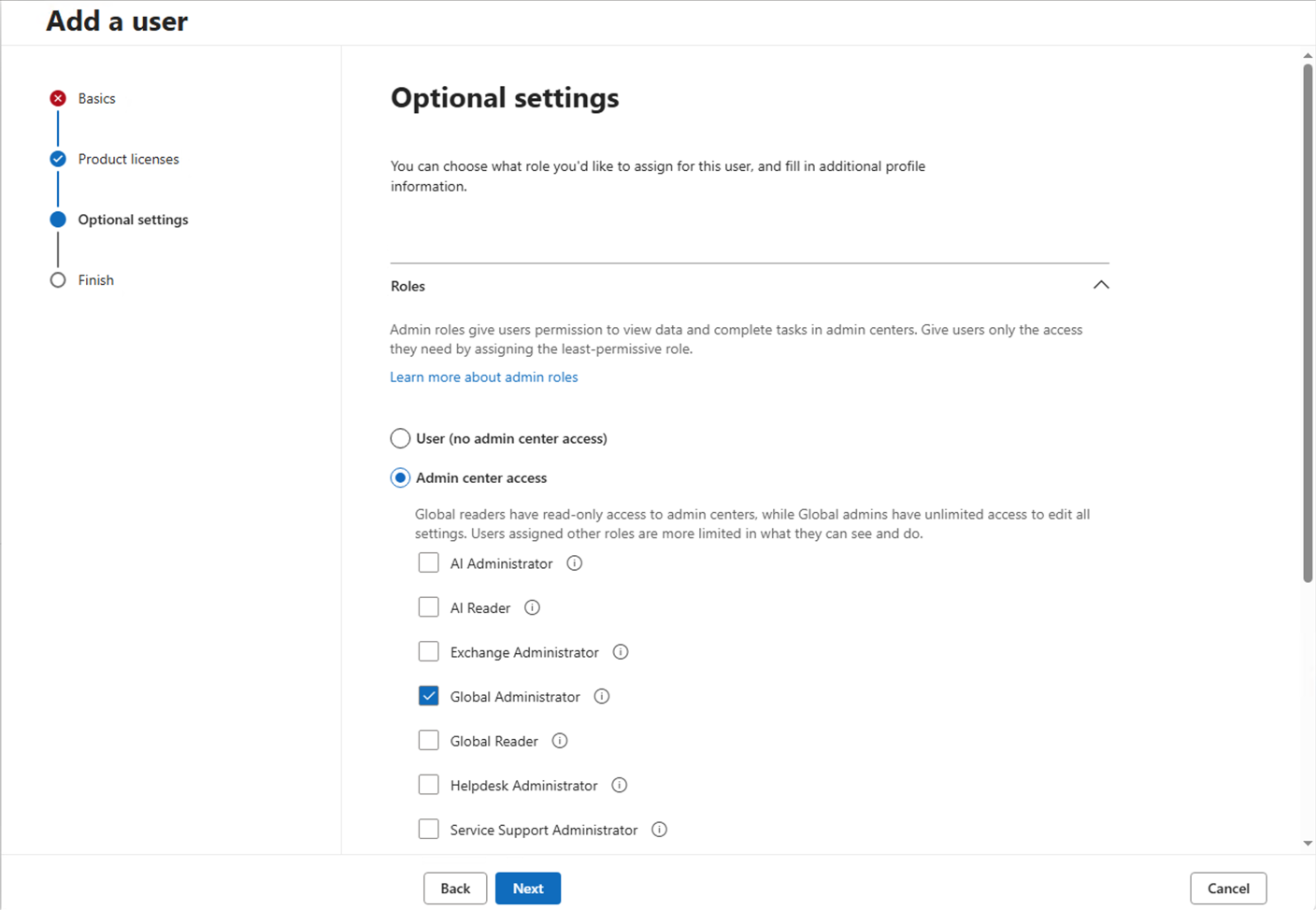
Task: Jump to the Finish step
Action: [x=96, y=280]
